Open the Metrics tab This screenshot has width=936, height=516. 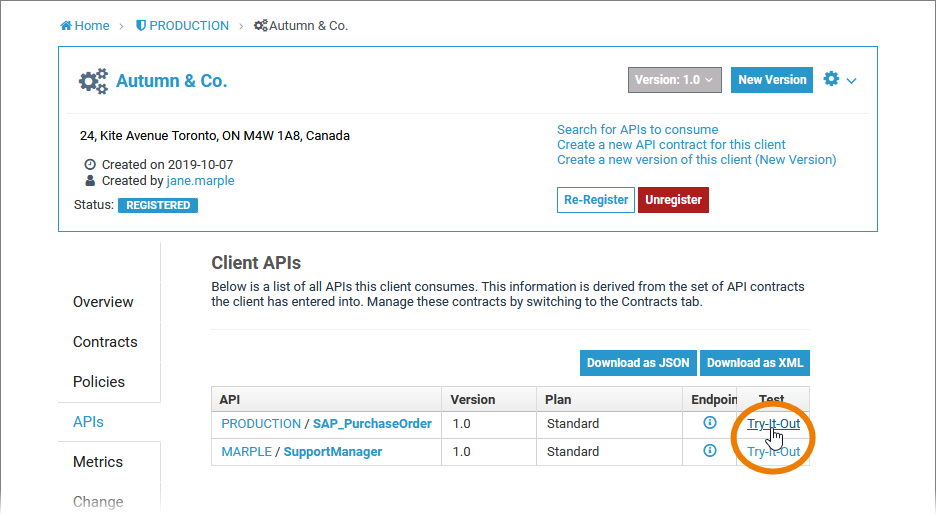(x=98, y=462)
